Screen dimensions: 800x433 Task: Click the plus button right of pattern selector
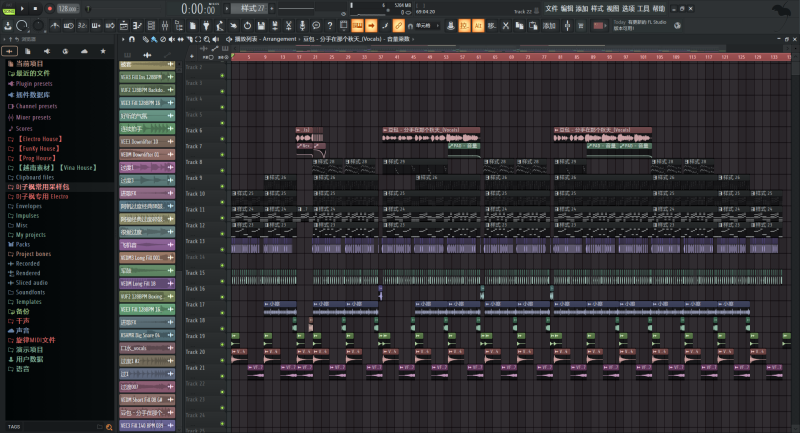click(x=272, y=9)
